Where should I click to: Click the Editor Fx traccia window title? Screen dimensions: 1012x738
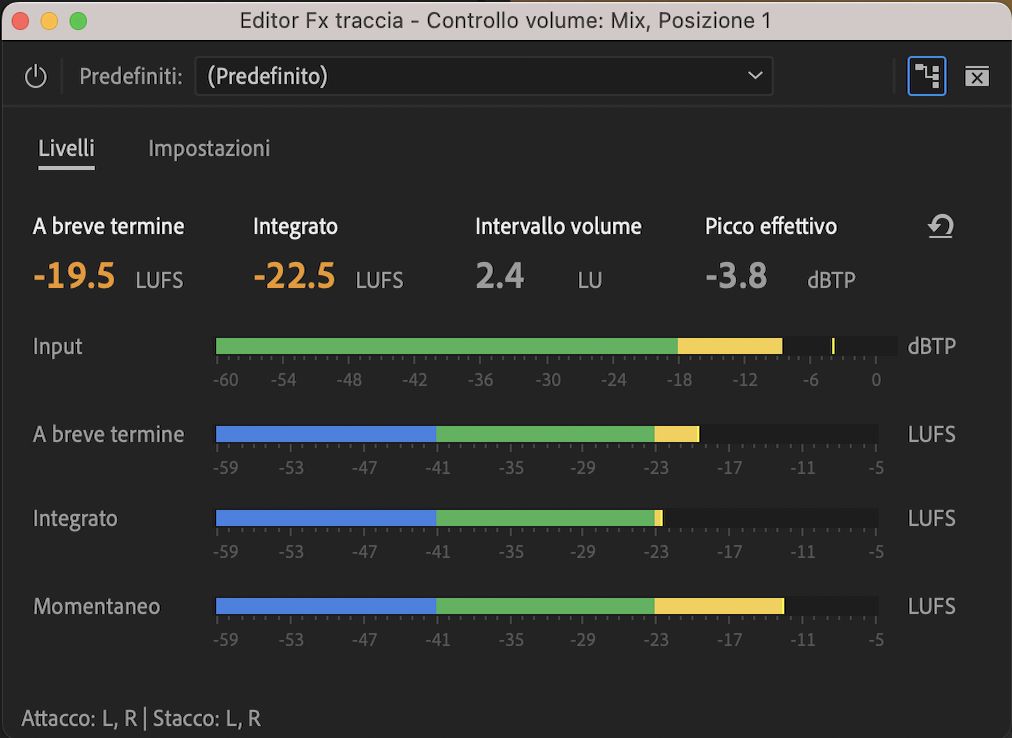(506, 20)
